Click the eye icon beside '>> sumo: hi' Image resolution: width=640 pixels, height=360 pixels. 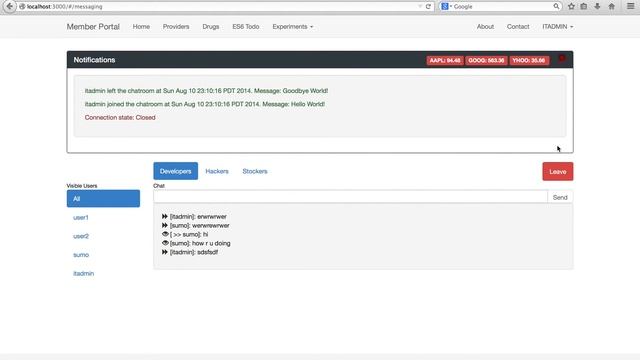(165, 234)
